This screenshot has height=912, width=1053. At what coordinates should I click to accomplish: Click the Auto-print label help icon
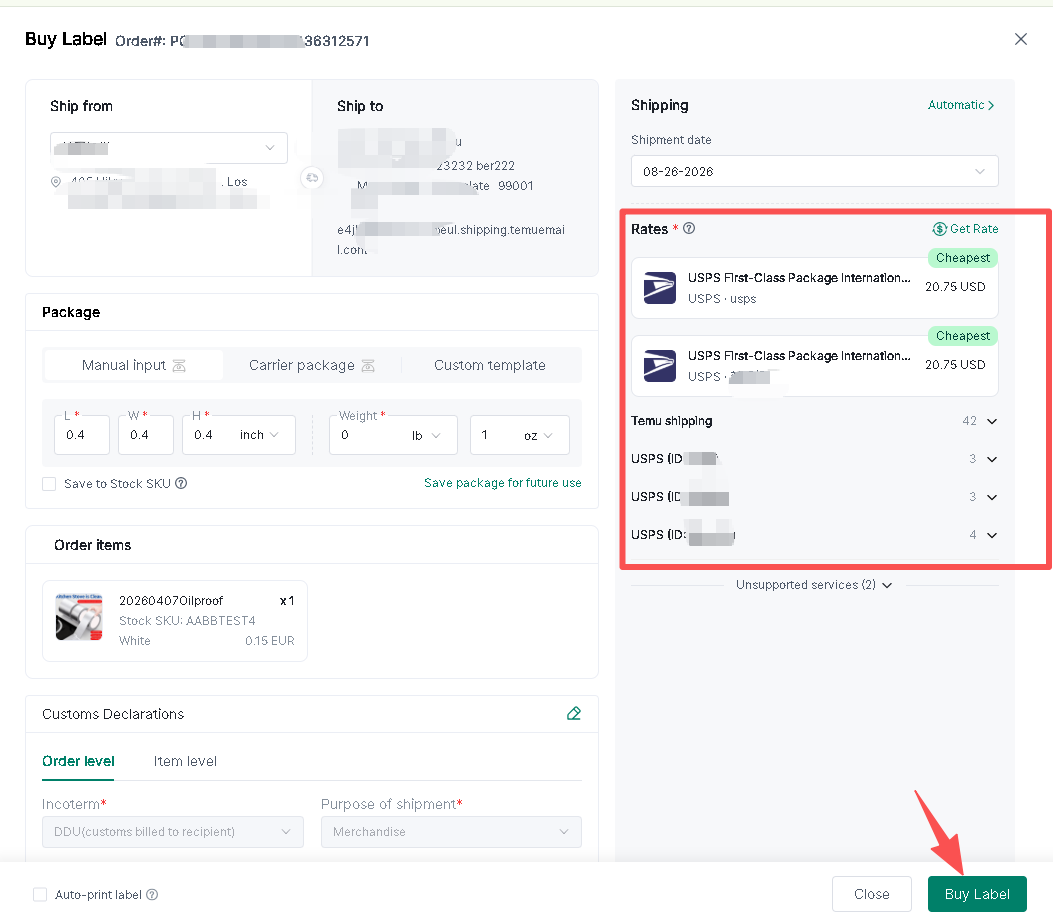click(152, 895)
